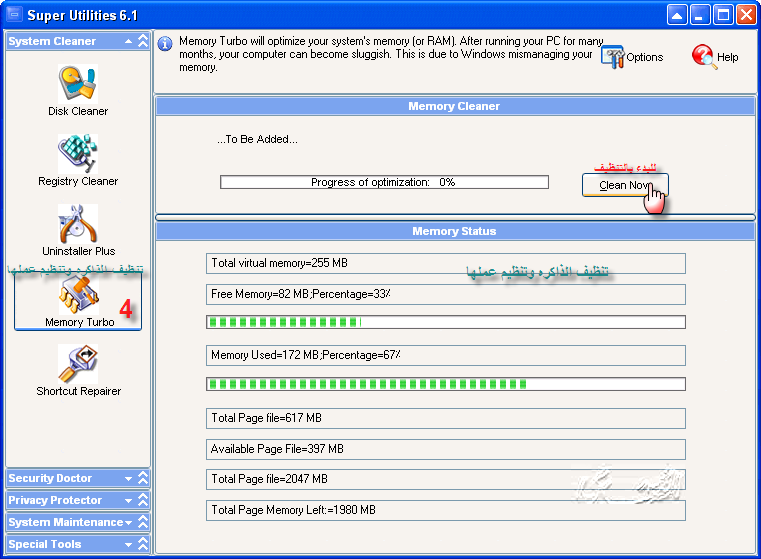
Task: Open the System Cleaner panel header
Action: tap(78, 41)
